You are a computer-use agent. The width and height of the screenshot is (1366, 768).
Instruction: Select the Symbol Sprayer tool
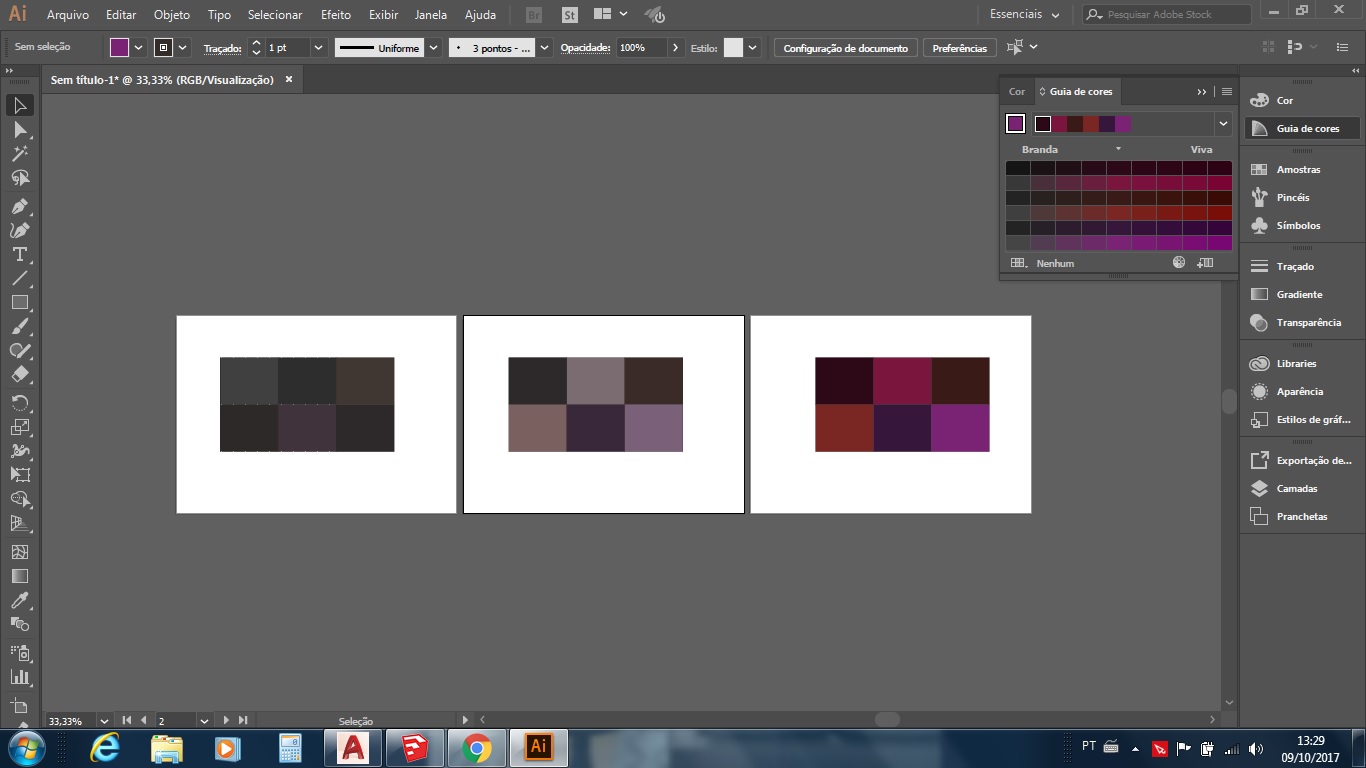click(x=19, y=652)
